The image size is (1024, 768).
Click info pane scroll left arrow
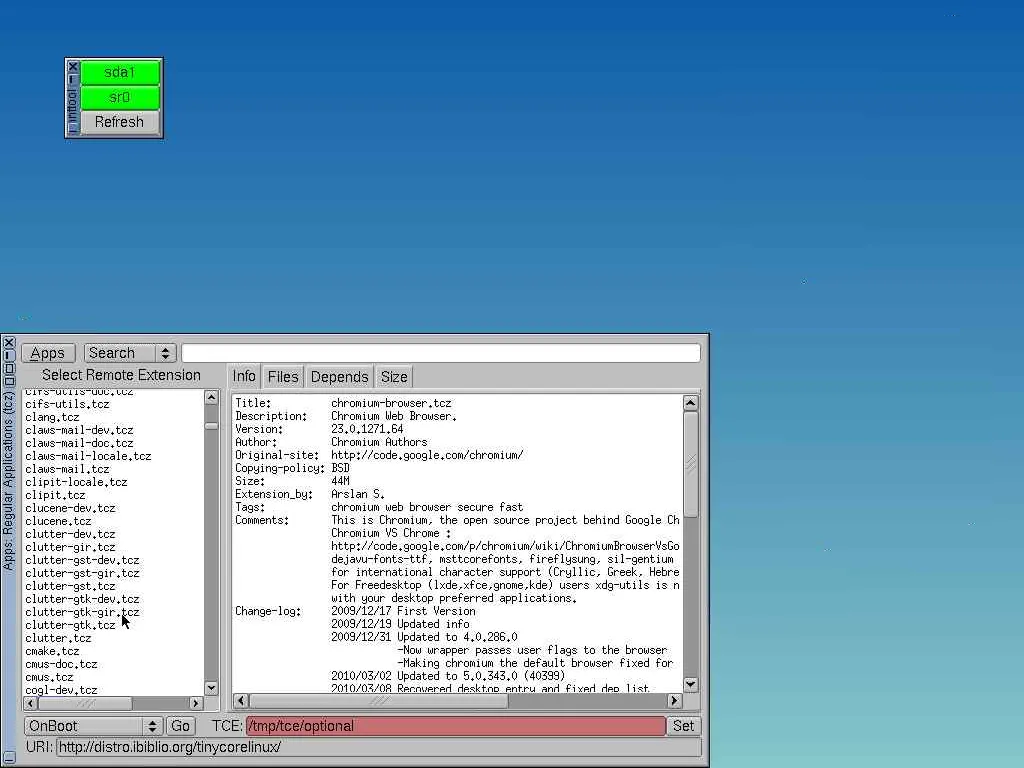tap(240, 701)
